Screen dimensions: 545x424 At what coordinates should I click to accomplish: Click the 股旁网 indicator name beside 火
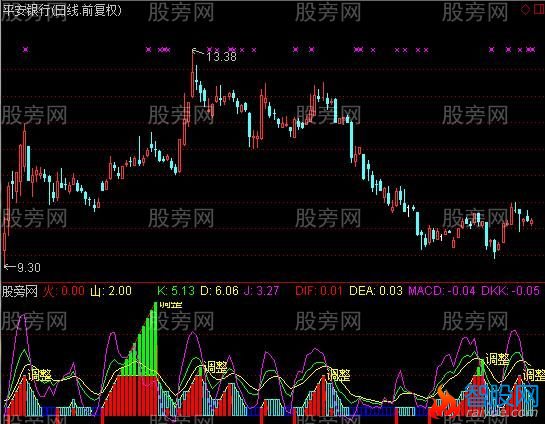19,291
